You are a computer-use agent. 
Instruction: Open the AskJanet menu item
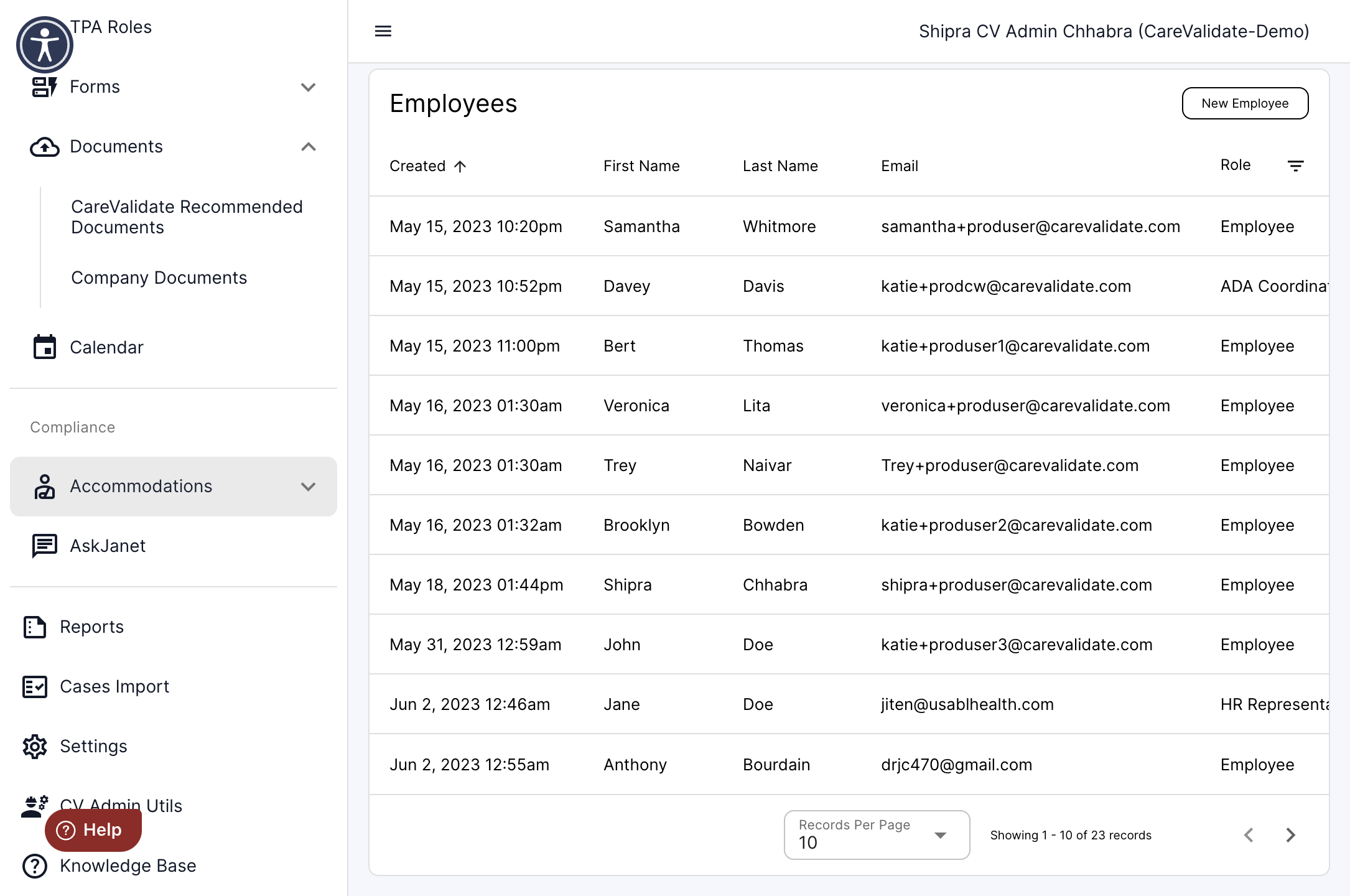click(x=108, y=546)
